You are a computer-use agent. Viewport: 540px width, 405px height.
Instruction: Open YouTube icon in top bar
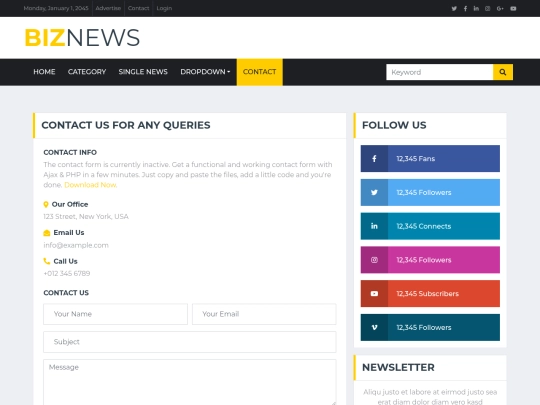pyautogui.click(x=513, y=8)
